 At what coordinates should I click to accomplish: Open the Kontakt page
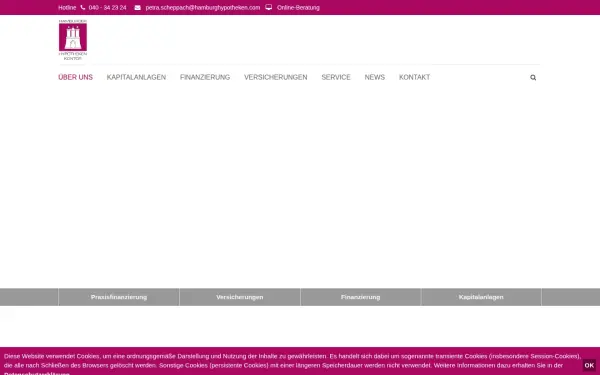[x=414, y=77]
